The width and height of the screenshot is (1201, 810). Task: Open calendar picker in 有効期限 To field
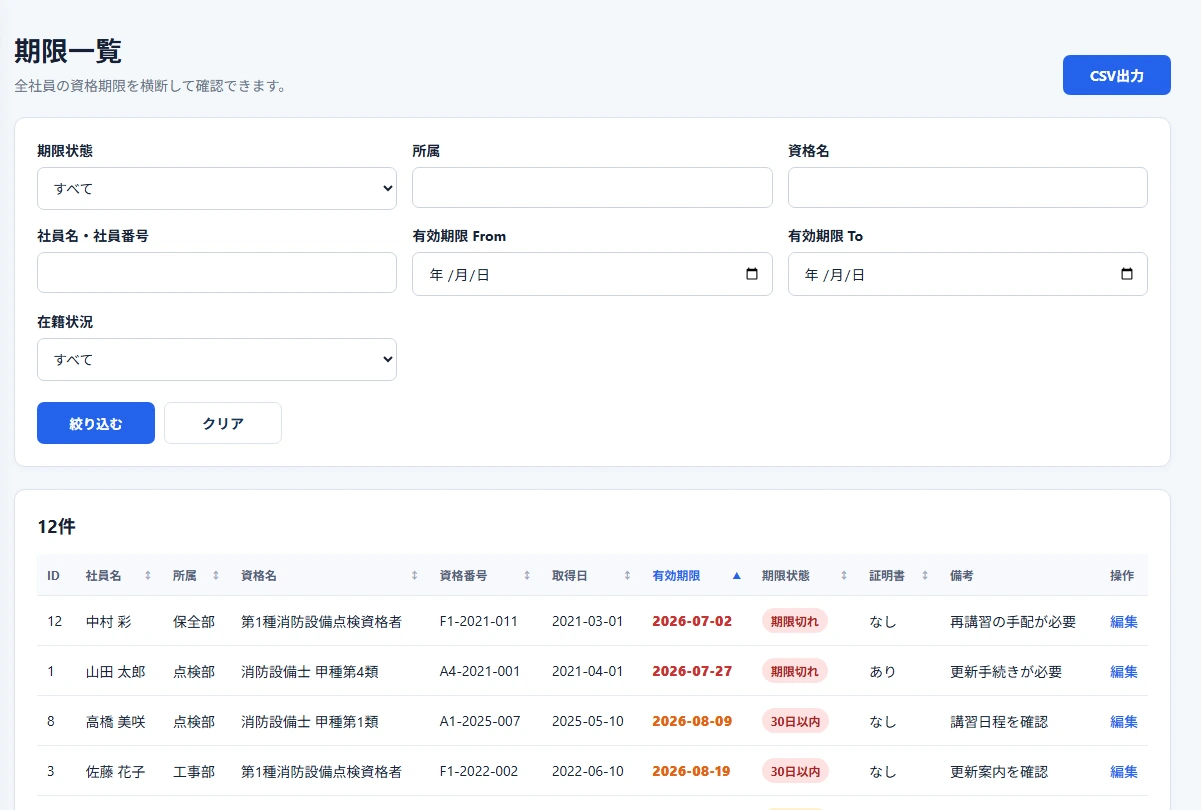coord(1127,274)
